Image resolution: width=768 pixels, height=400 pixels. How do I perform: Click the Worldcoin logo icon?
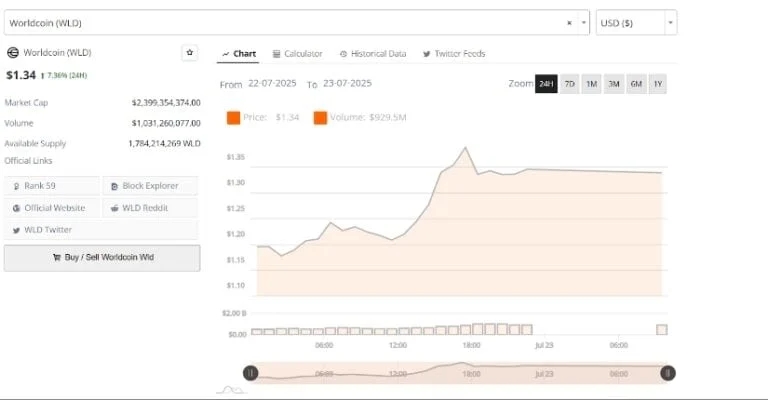[12, 53]
